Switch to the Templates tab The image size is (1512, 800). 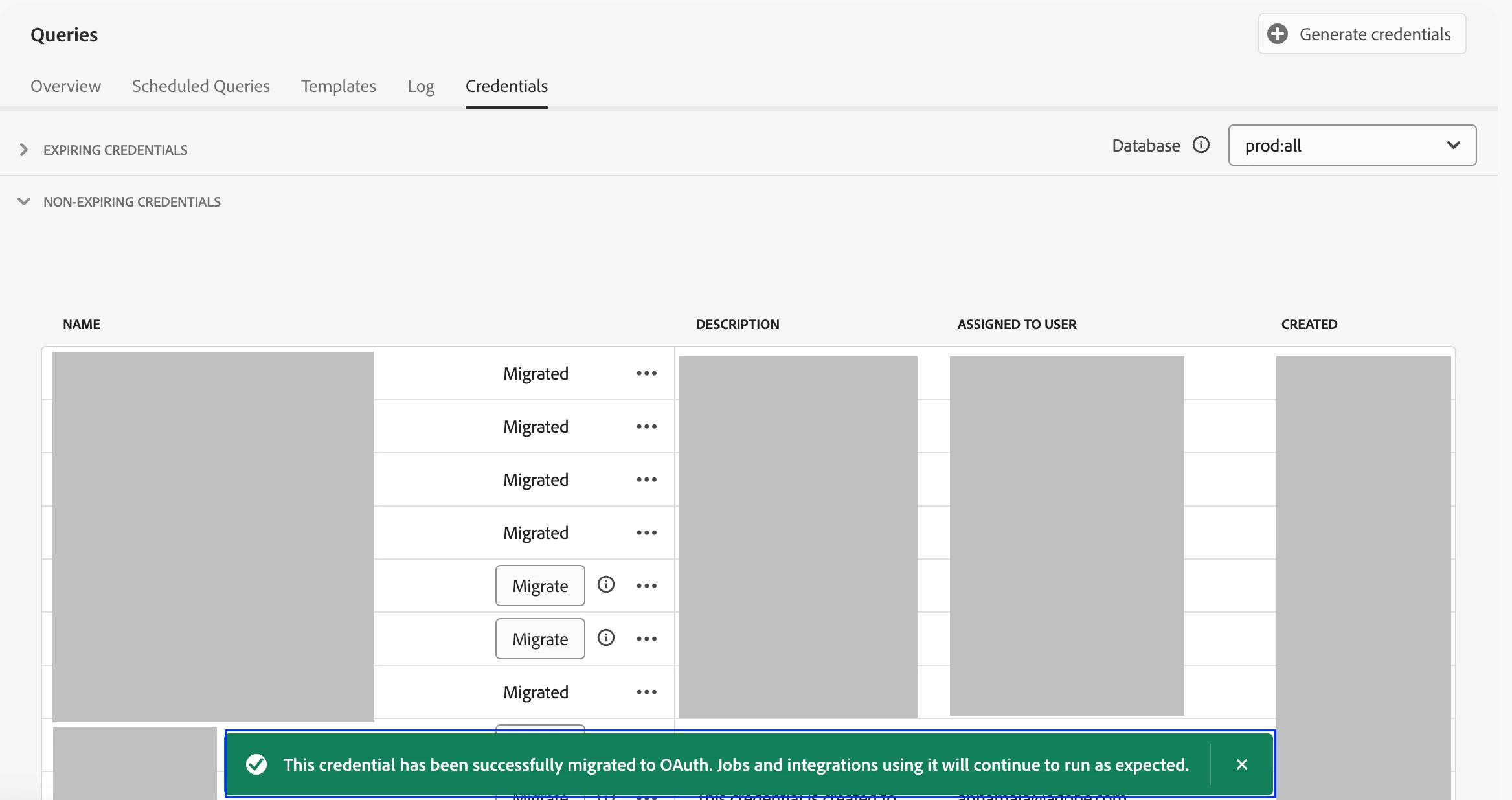pos(338,86)
